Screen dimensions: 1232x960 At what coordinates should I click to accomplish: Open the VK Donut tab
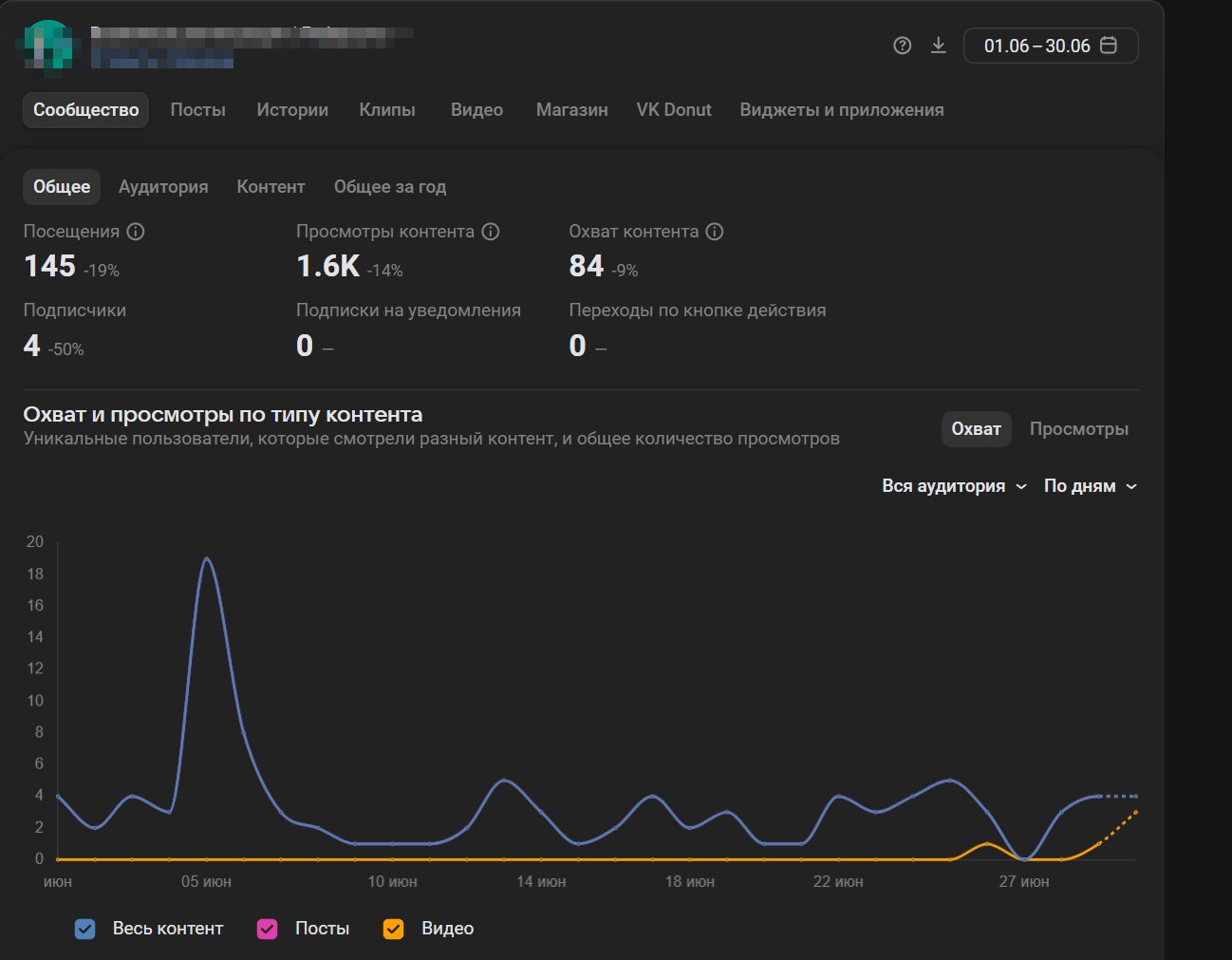[673, 110]
